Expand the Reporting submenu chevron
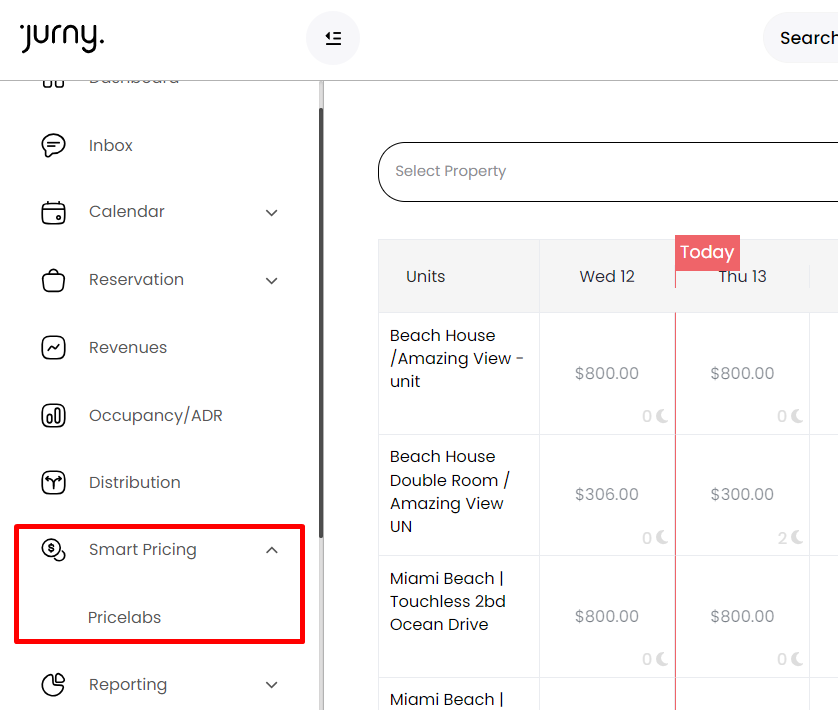Viewport: 838px width, 710px height. 272,685
